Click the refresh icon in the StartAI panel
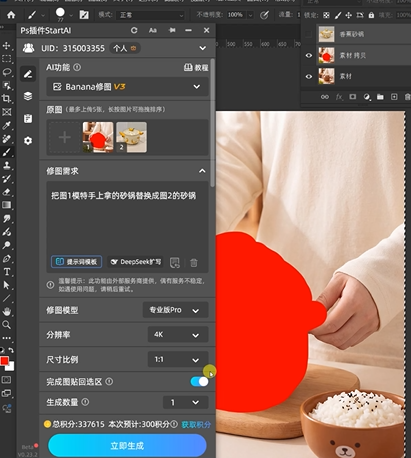 (134, 30)
